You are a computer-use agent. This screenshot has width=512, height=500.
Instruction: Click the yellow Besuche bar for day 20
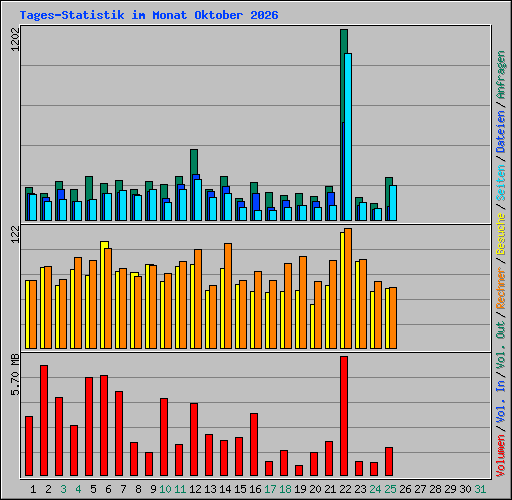pyautogui.click(x=312, y=326)
